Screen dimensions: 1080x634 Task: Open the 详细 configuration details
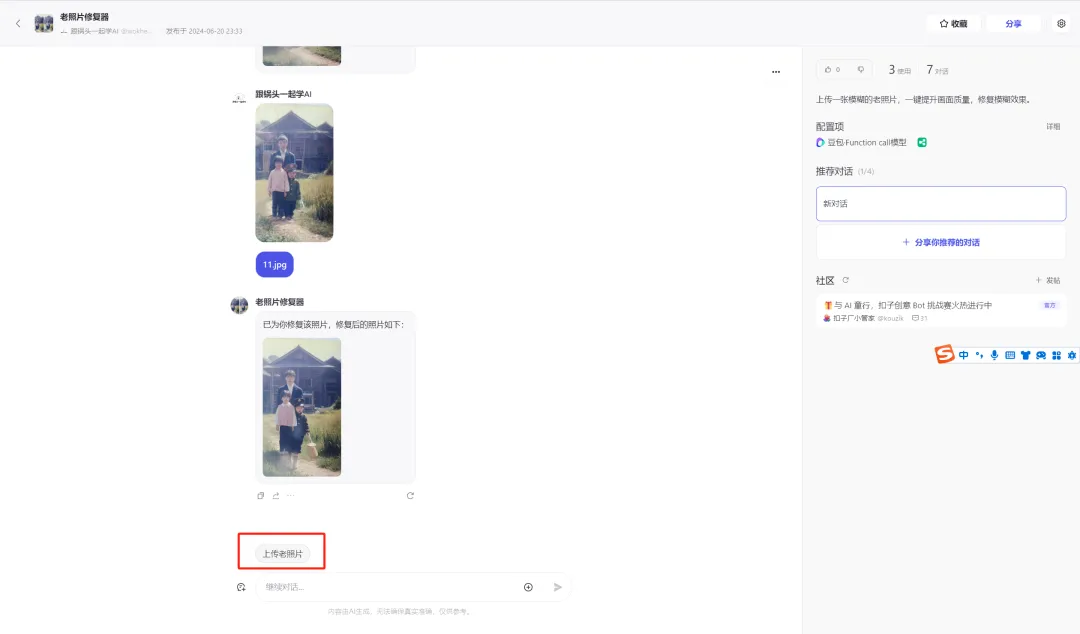[x=1053, y=127]
